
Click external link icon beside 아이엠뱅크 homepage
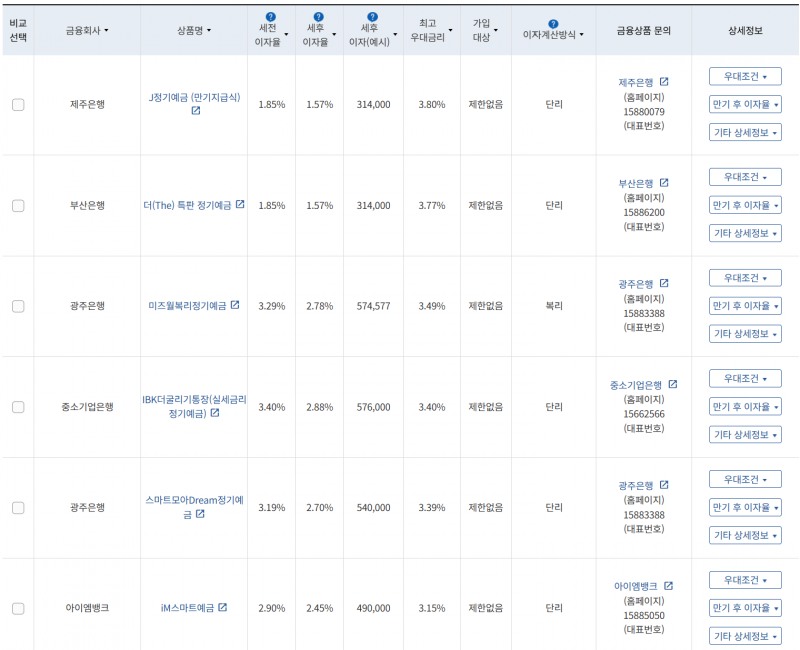tap(668, 586)
